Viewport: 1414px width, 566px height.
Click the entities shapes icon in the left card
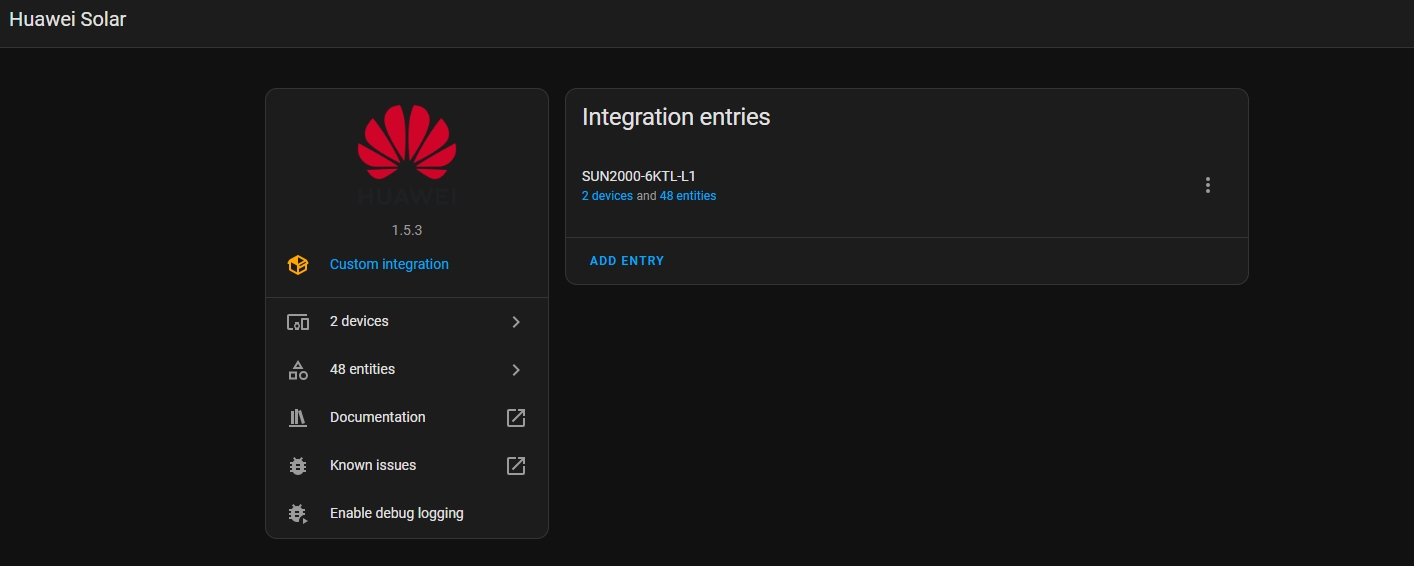pyautogui.click(x=298, y=370)
